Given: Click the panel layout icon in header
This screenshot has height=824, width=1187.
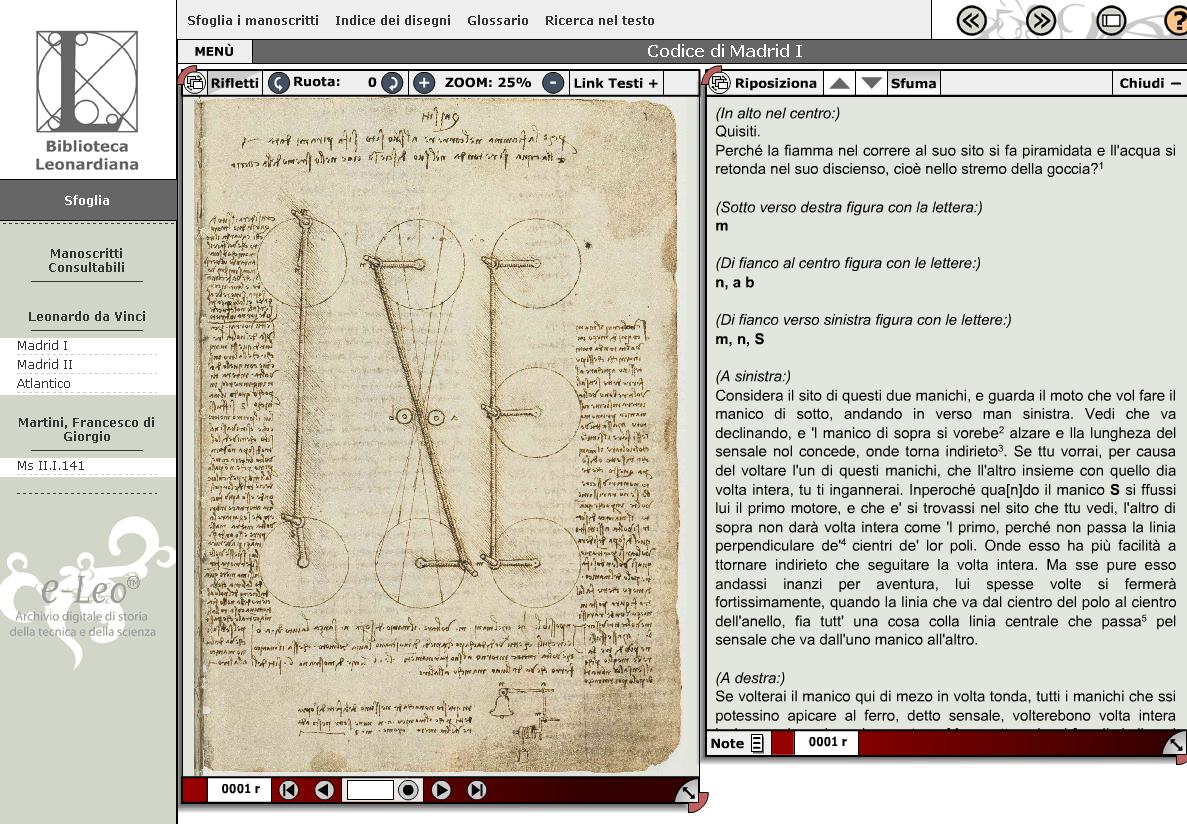Looking at the screenshot, I should pos(1111,21).
